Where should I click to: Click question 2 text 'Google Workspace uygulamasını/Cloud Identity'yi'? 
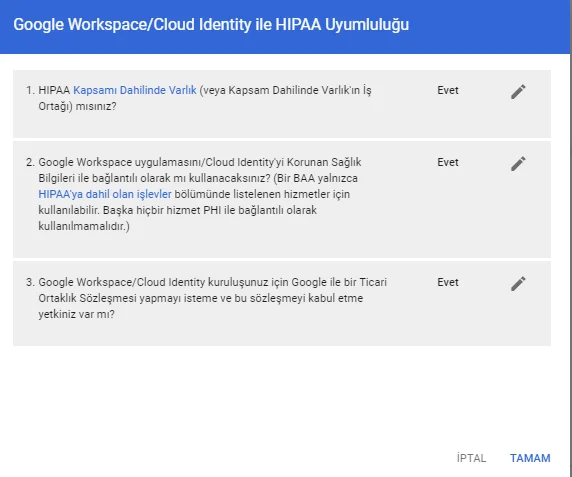click(x=161, y=162)
